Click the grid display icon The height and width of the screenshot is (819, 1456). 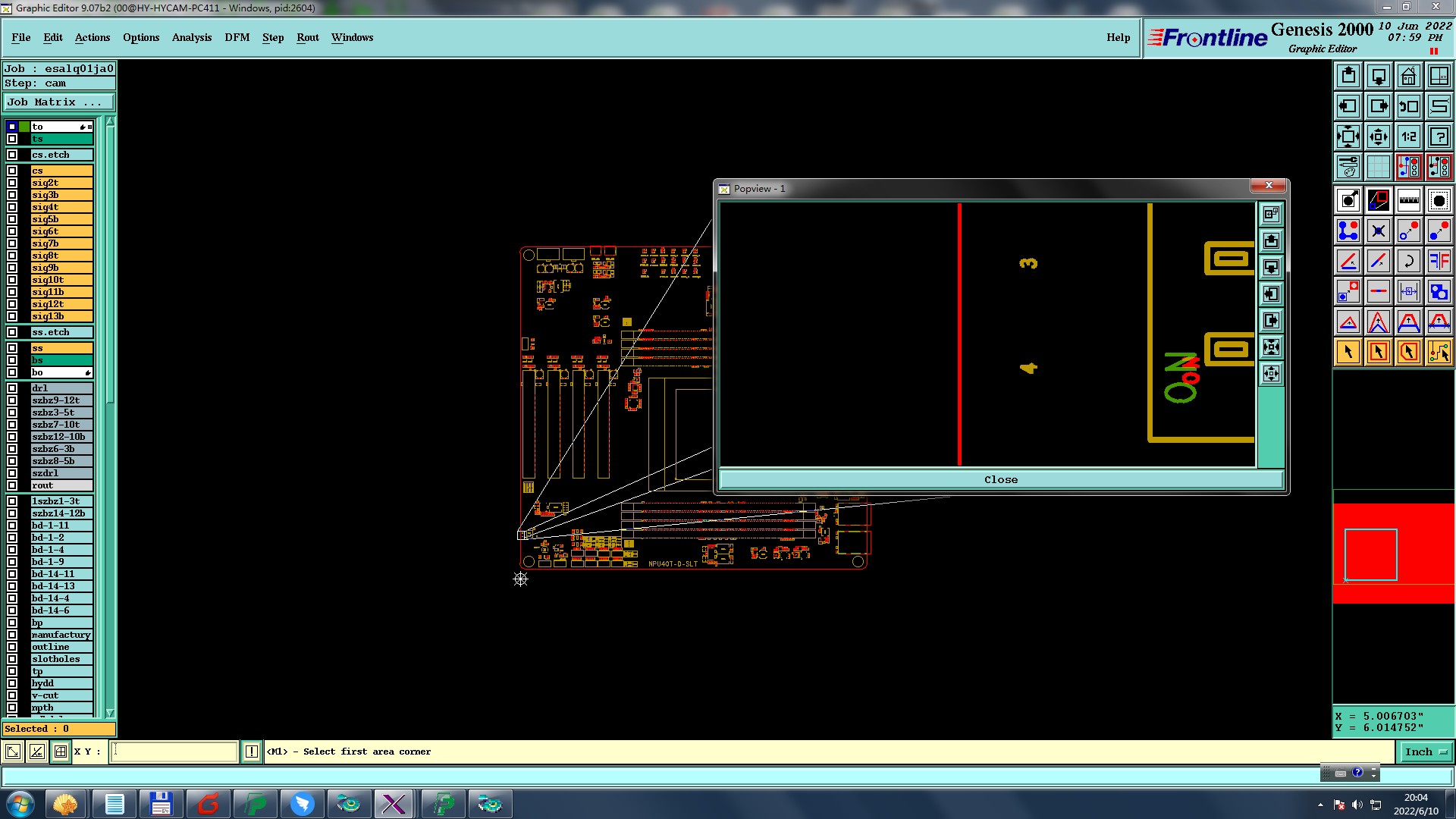[1378, 167]
